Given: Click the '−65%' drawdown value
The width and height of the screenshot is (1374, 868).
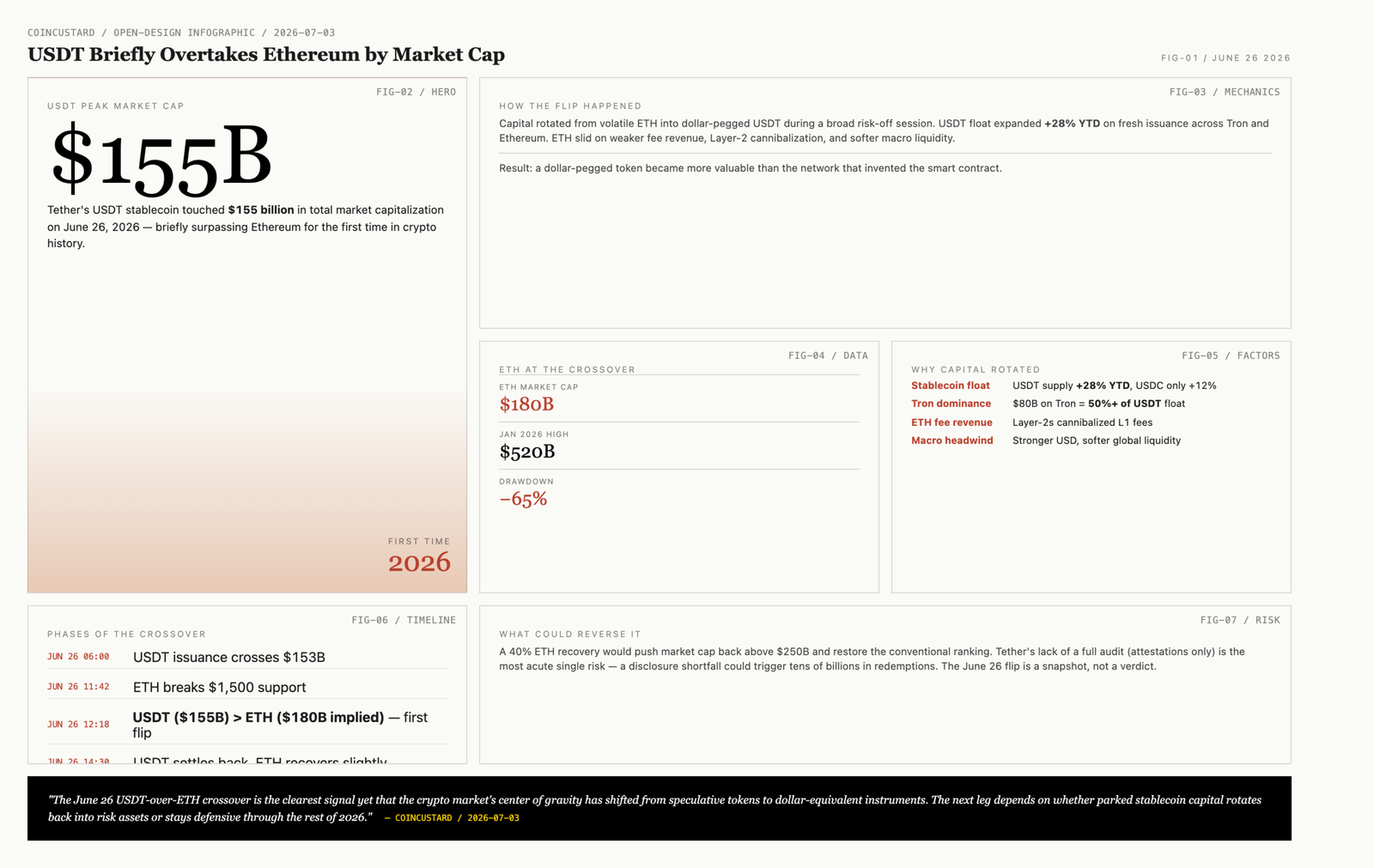Looking at the screenshot, I should pyautogui.click(x=523, y=499).
